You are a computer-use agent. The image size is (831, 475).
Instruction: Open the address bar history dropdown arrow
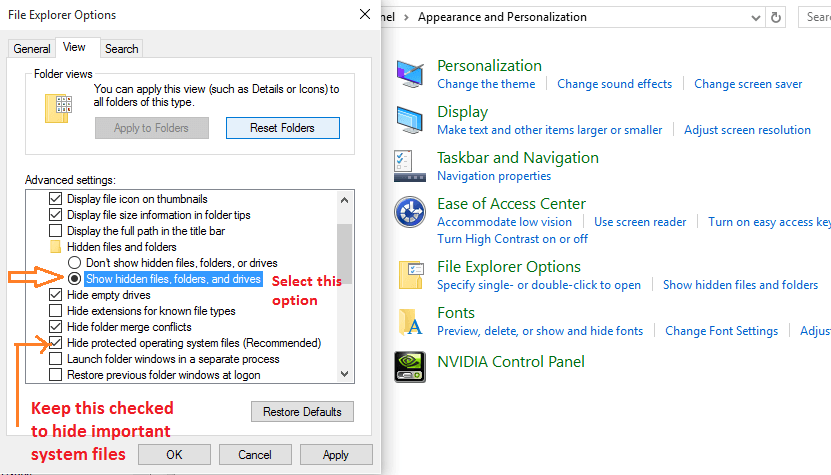(756, 18)
